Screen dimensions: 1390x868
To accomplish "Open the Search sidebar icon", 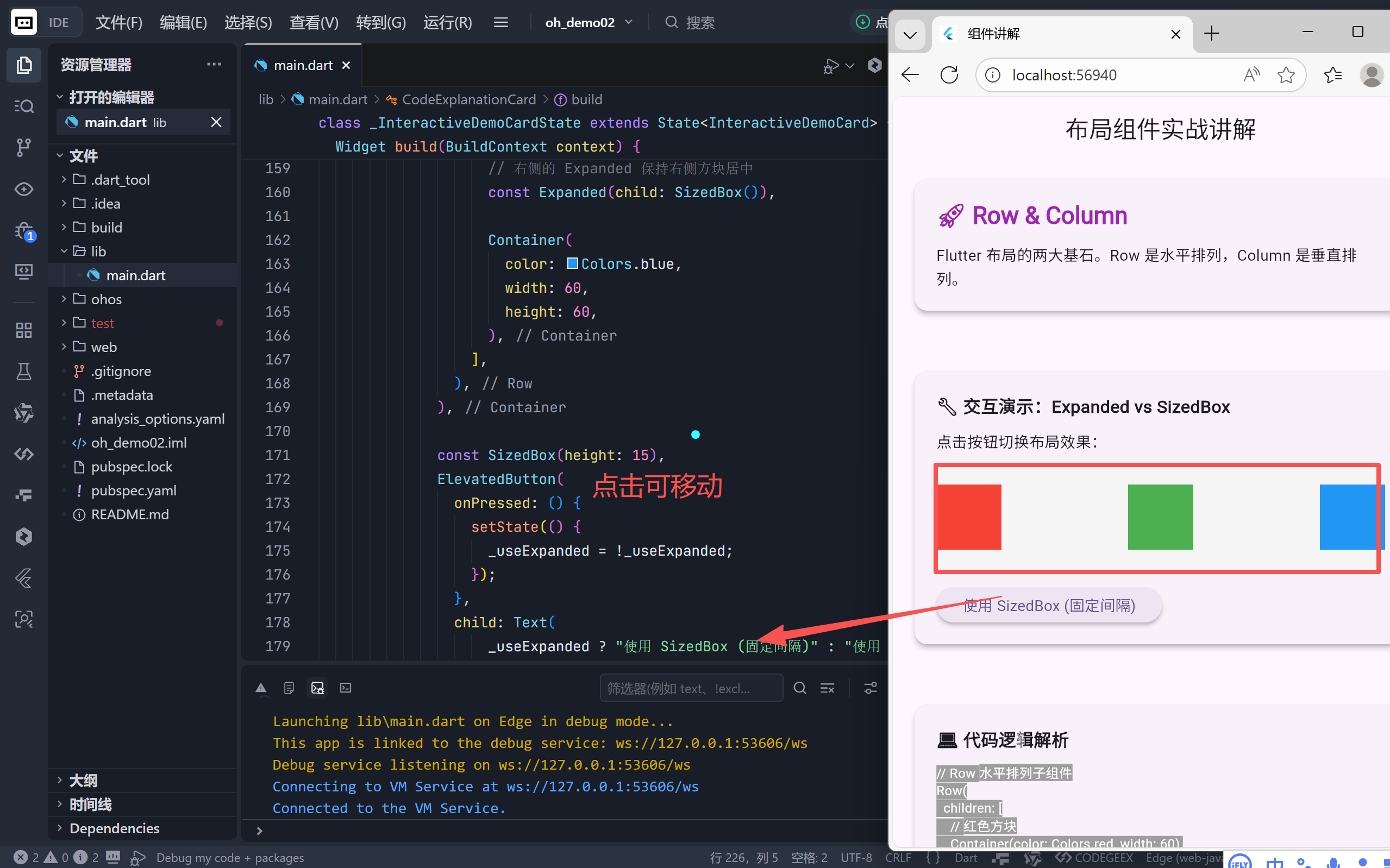I will [x=23, y=106].
